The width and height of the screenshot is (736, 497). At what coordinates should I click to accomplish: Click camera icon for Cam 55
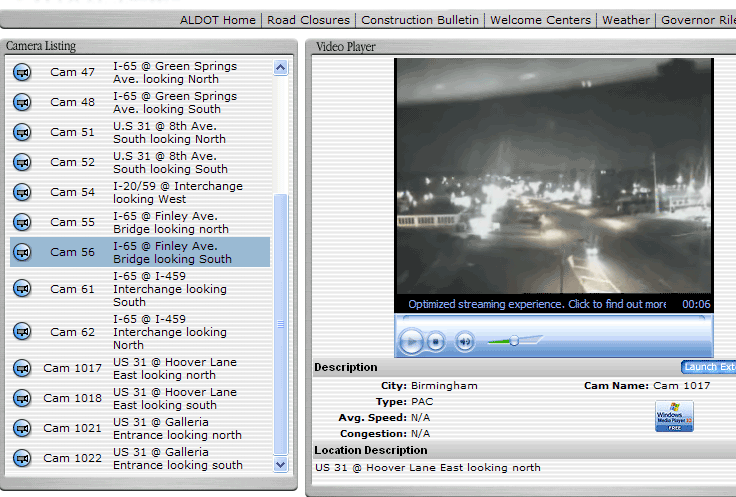click(22, 222)
